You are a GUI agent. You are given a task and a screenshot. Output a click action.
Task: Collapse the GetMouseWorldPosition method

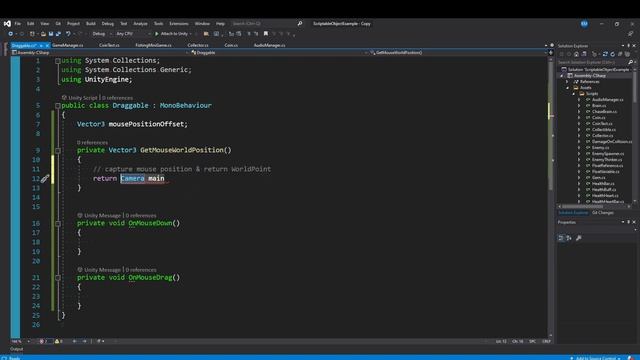58,151
